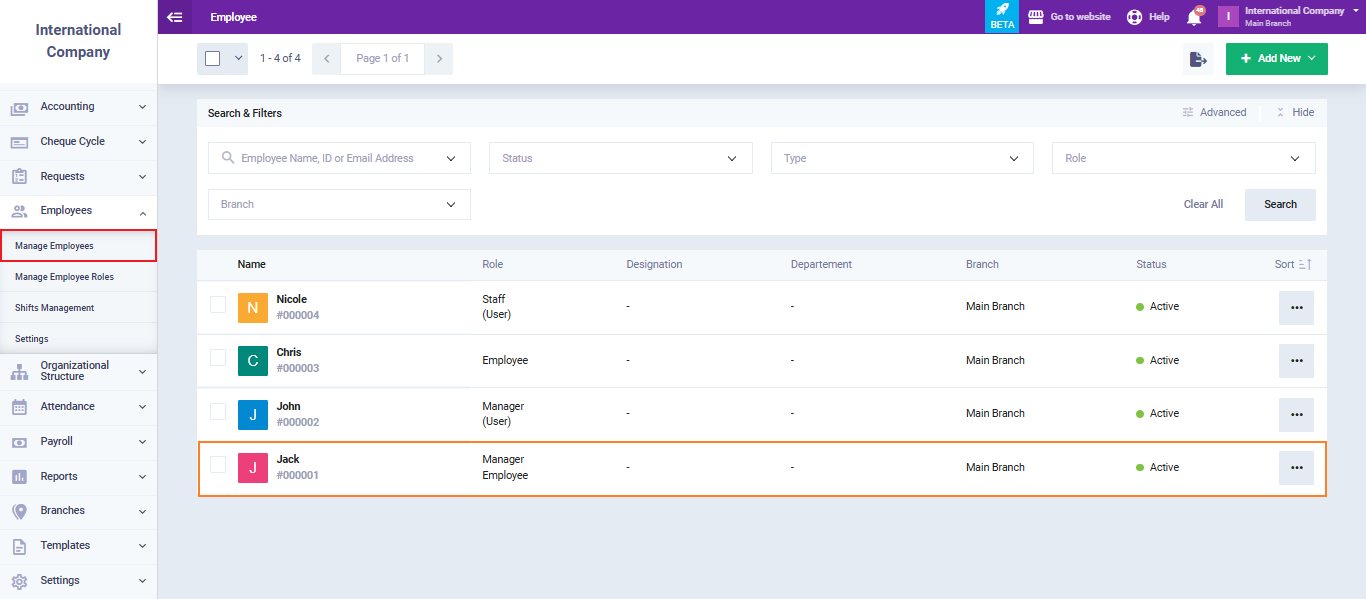1366x599 pixels.
Task: Clear all search filters
Action: tap(1203, 204)
